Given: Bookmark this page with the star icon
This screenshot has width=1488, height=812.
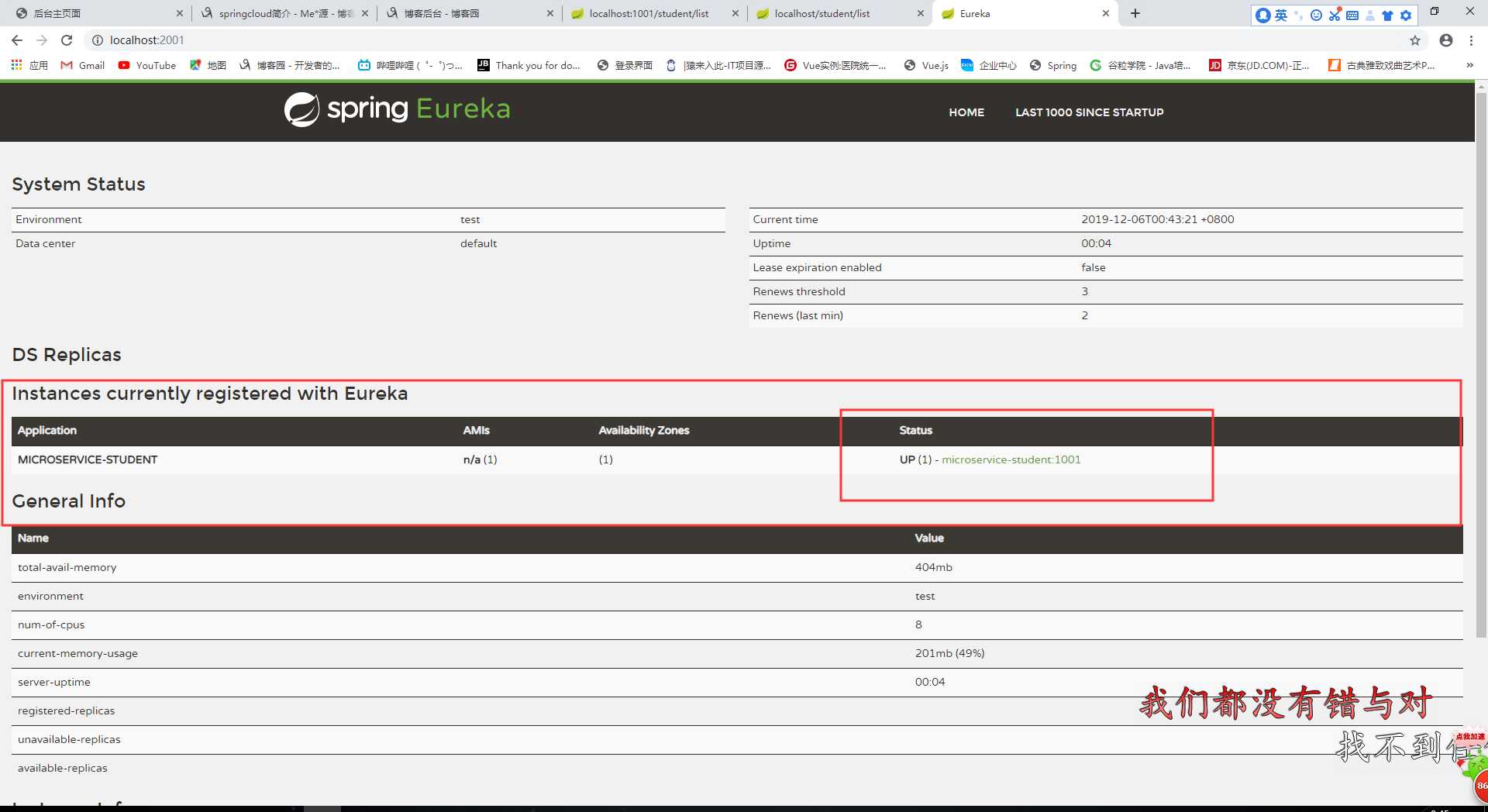Looking at the screenshot, I should [1415, 40].
